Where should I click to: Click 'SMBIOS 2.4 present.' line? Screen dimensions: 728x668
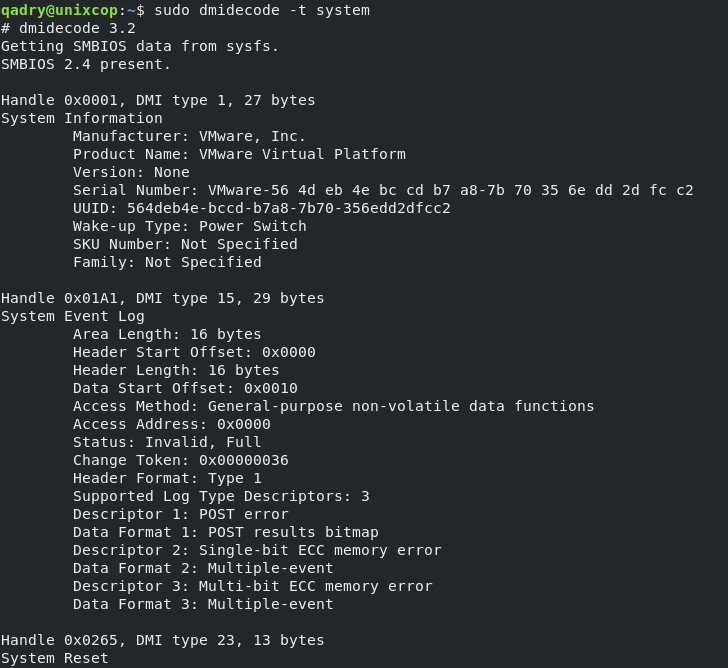point(86,64)
